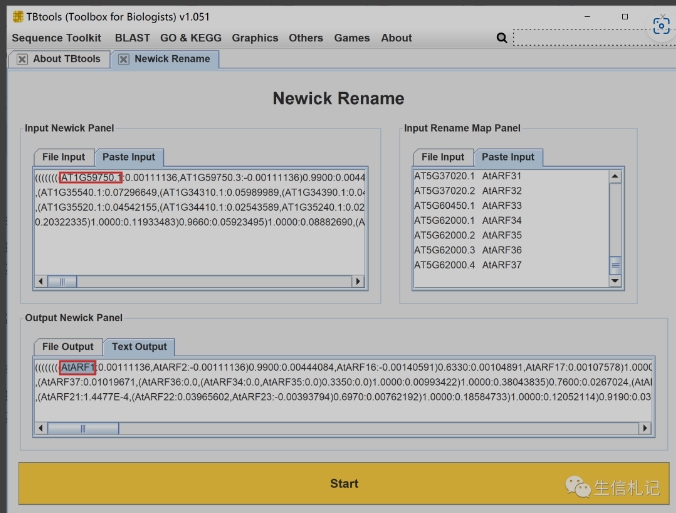The image size is (676, 513).
Task: Select Paste Input tab in Input Newick Panel
Action: tap(128, 157)
